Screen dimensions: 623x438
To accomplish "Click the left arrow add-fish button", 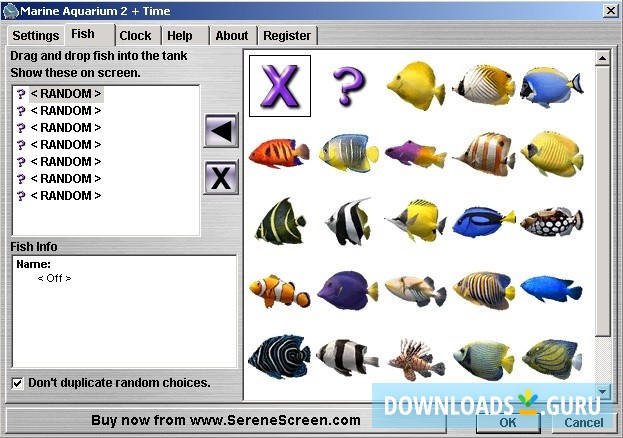I will pyautogui.click(x=221, y=131).
